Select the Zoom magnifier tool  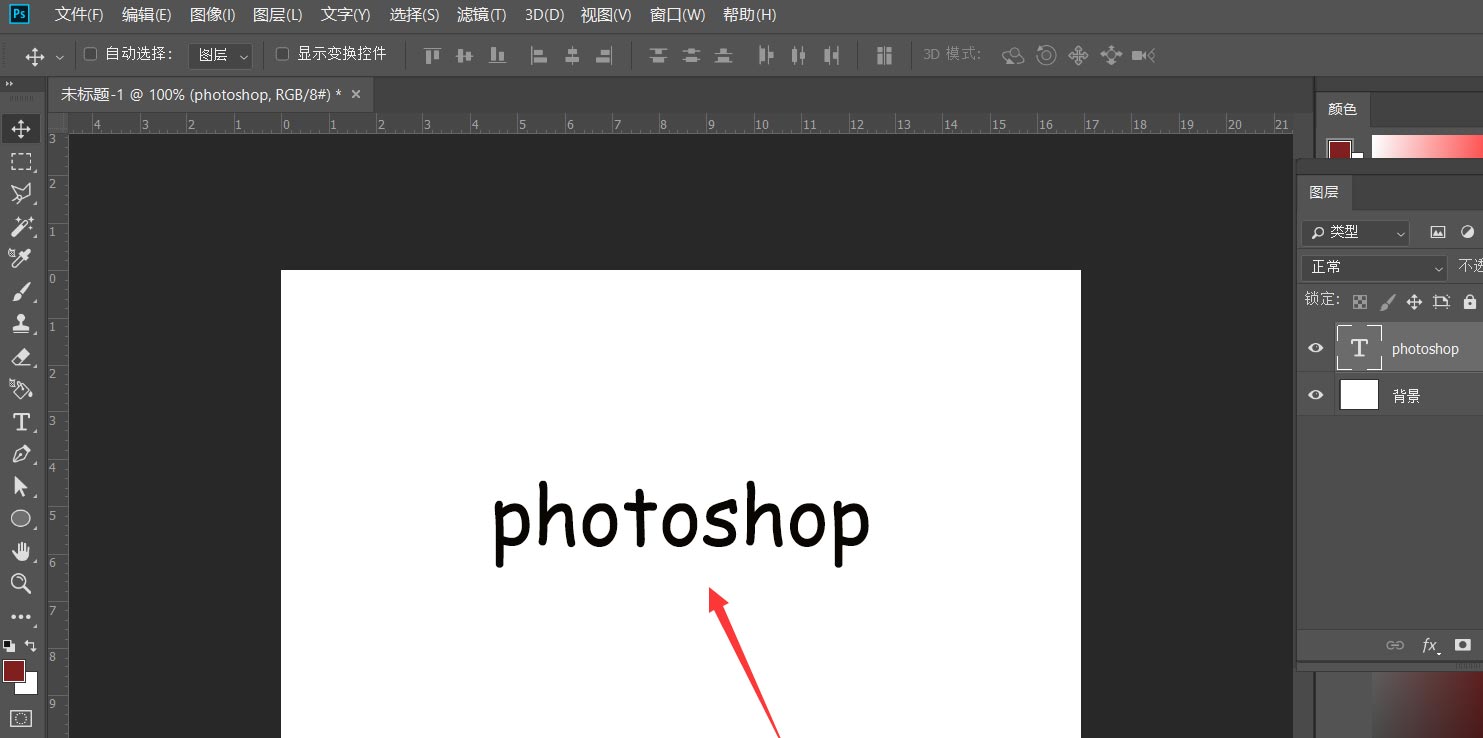(21, 584)
